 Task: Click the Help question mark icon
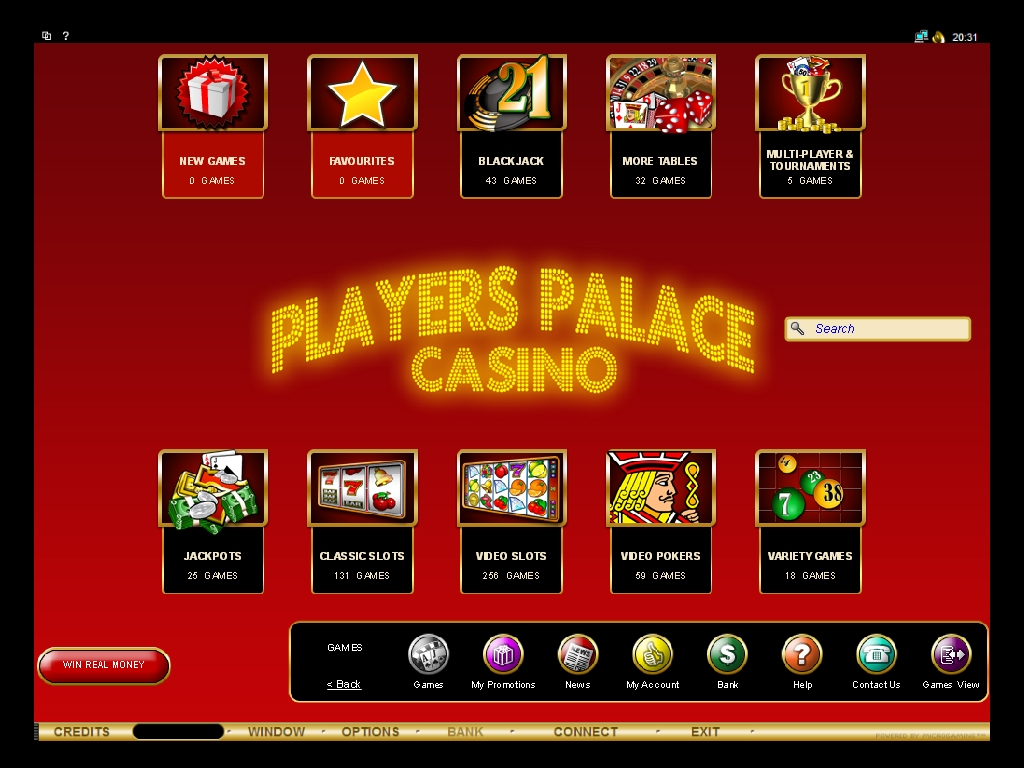click(802, 654)
